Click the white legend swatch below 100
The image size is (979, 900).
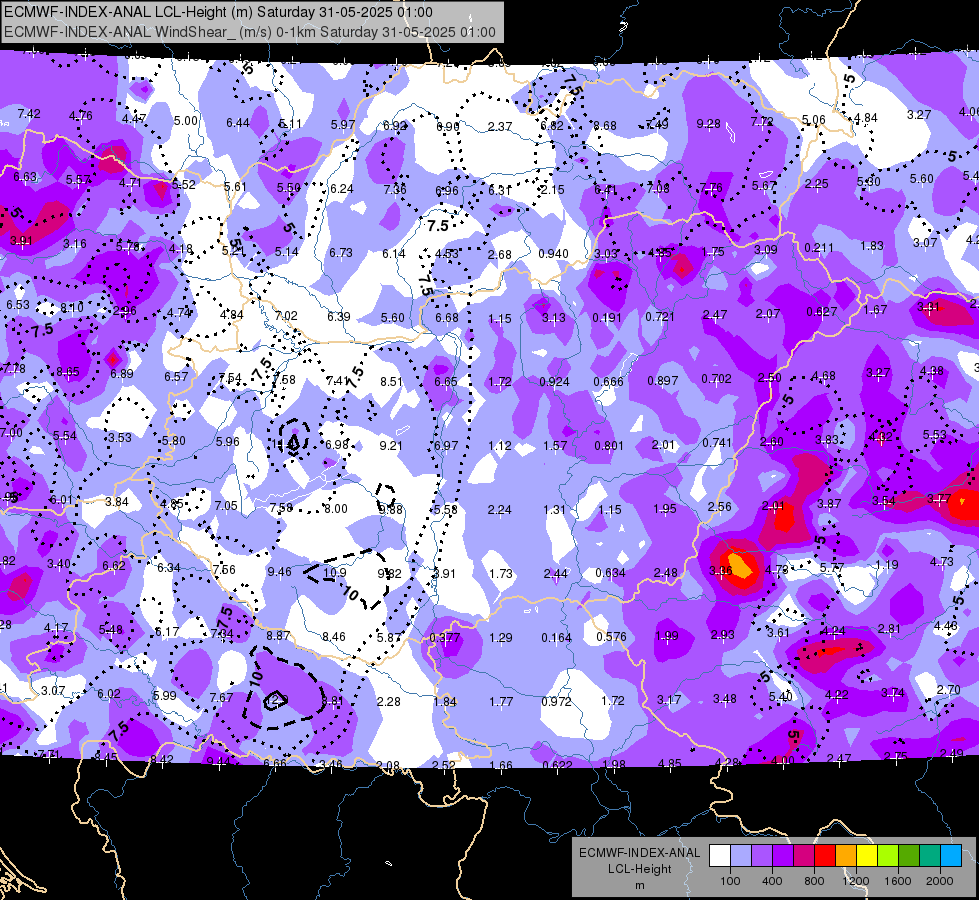point(719,855)
